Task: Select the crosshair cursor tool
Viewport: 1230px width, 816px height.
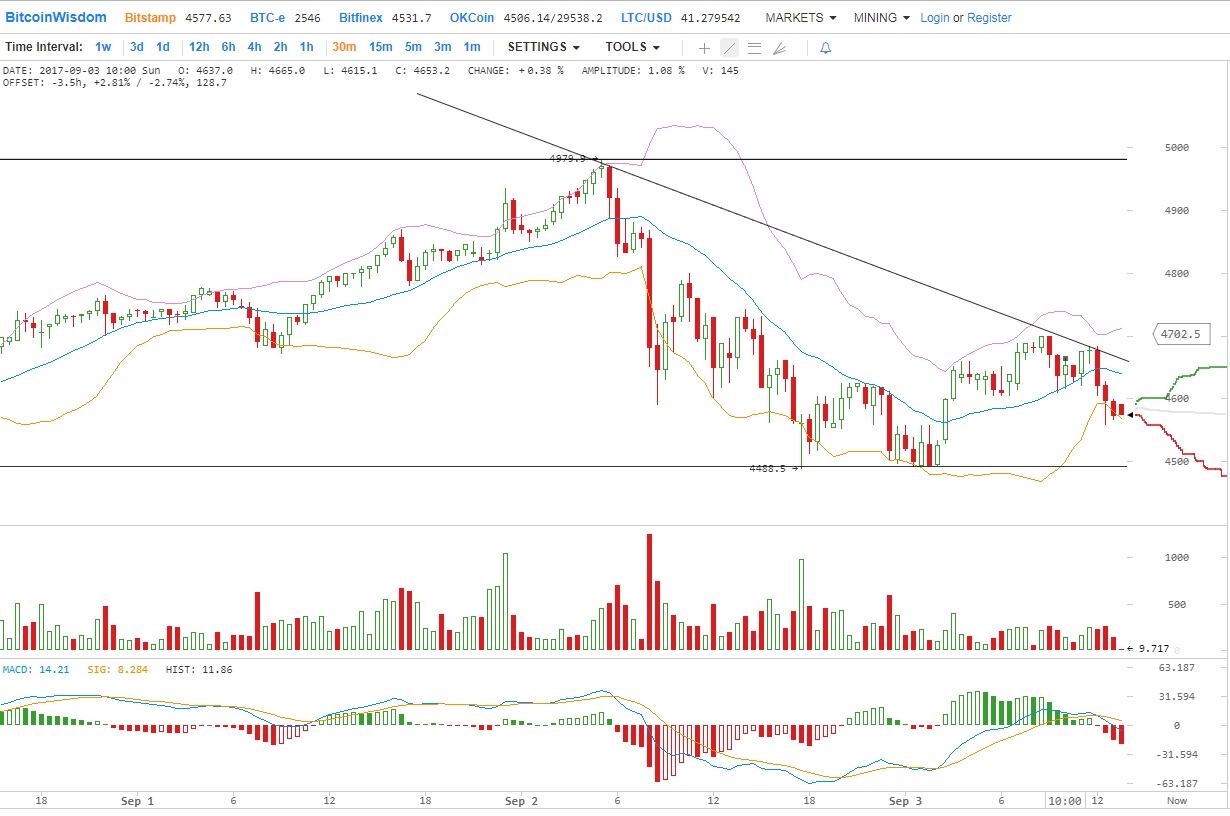Action: [704, 47]
